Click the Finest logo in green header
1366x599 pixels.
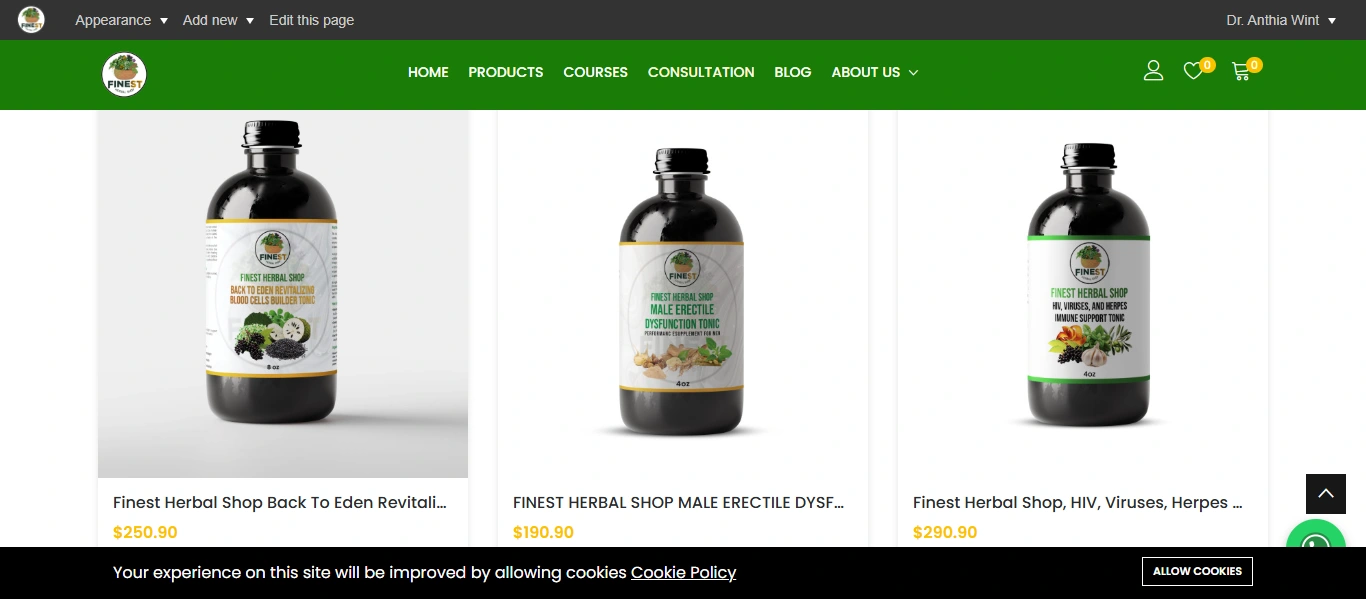tap(125, 75)
